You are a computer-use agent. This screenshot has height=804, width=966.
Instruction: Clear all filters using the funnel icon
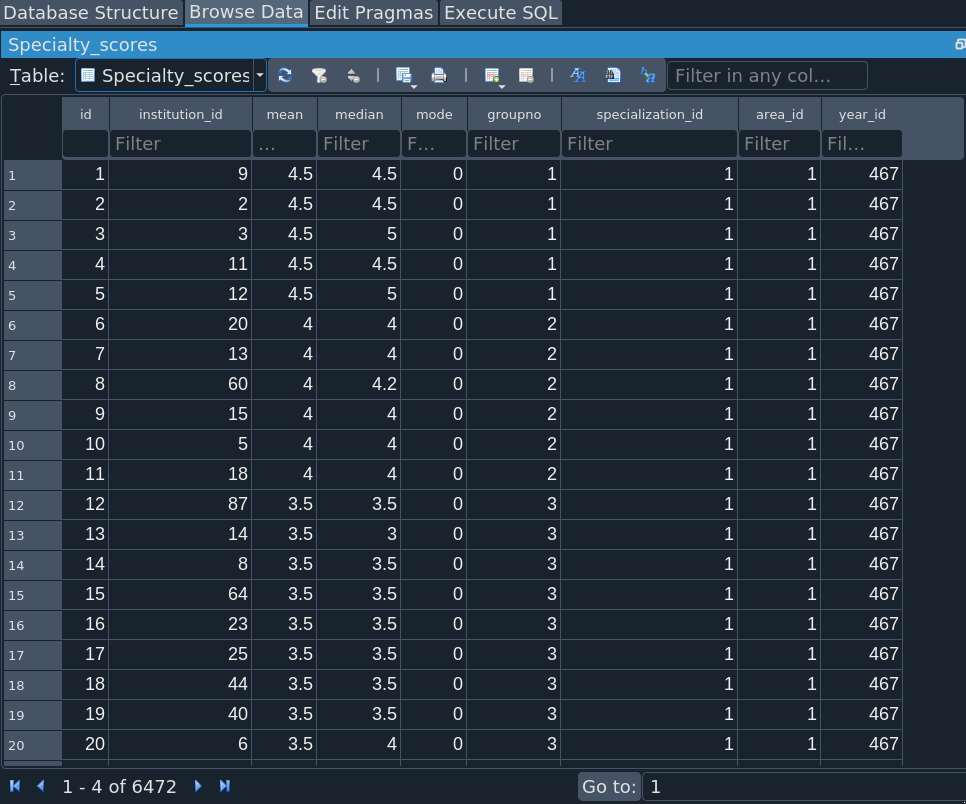319,75
